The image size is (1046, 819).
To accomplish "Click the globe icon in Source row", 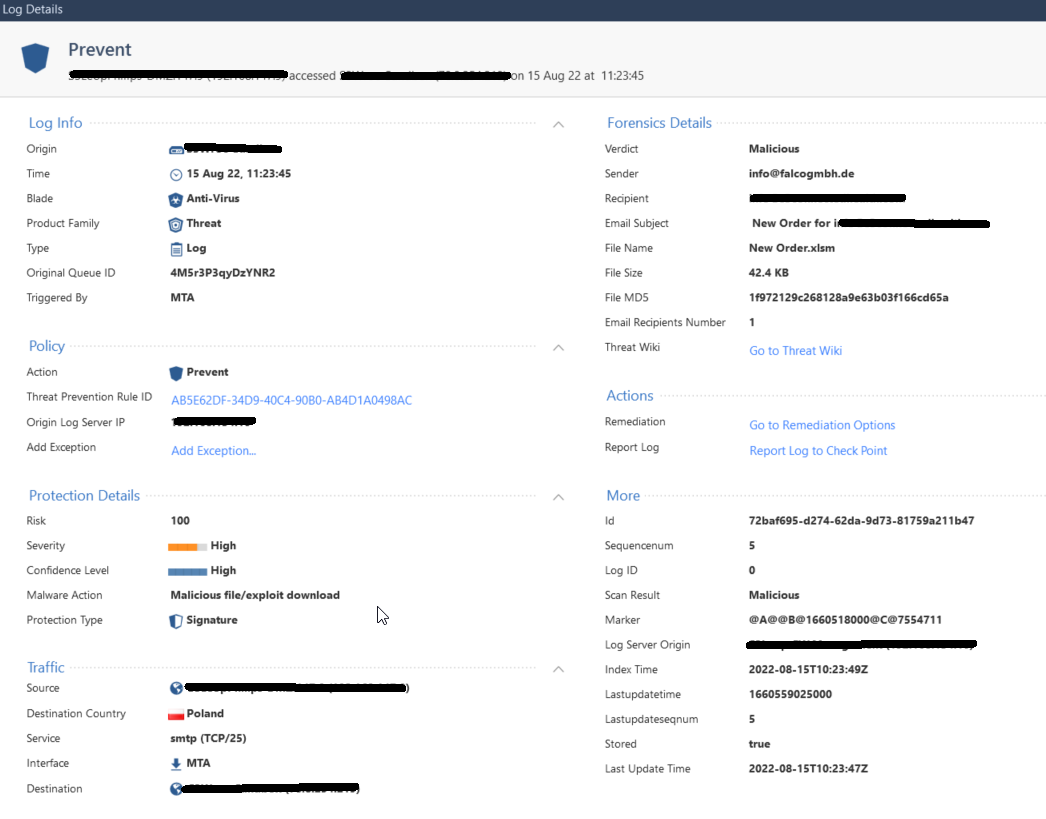I will coord(176,688).
